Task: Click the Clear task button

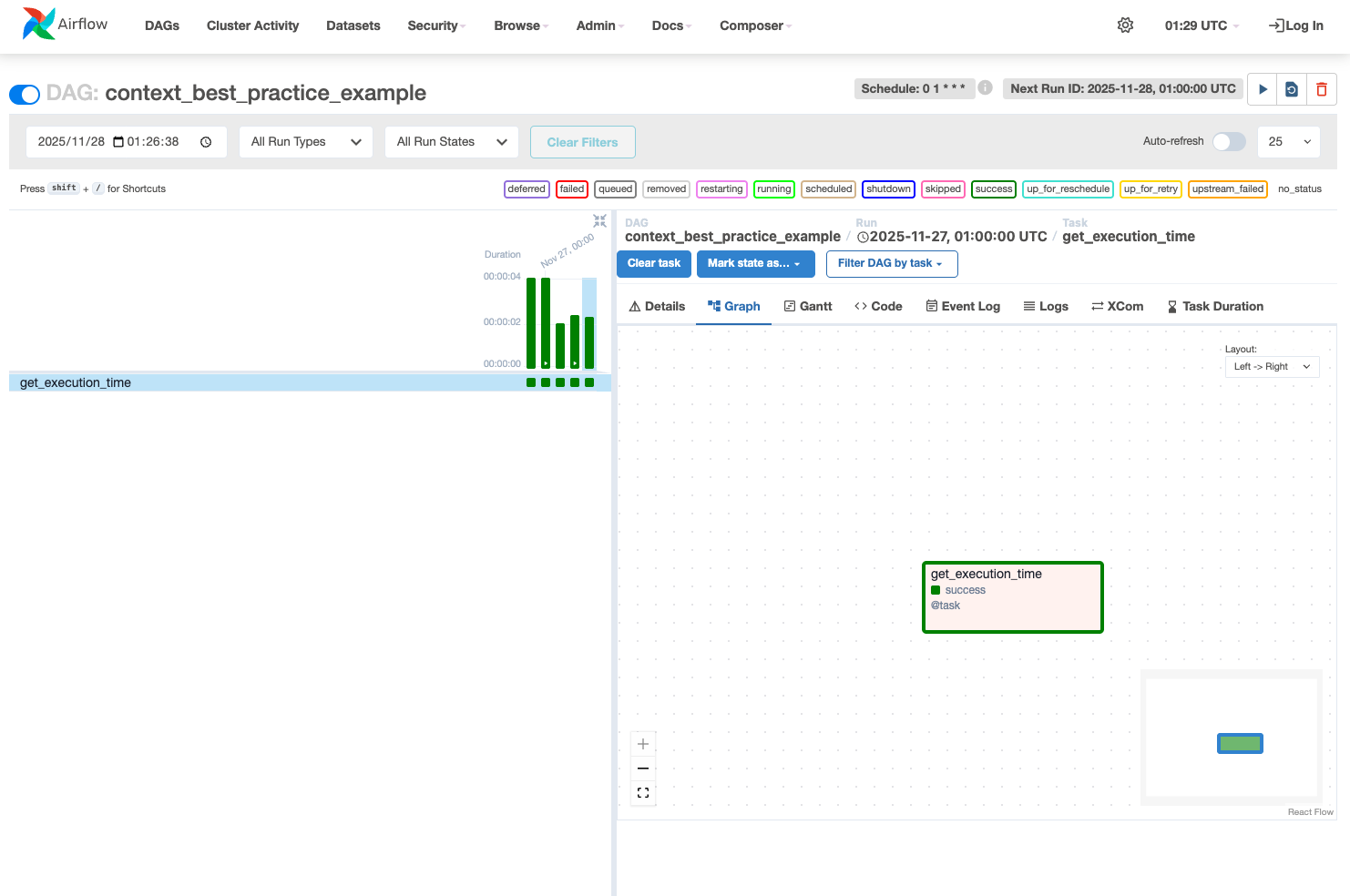Action: 653,264
